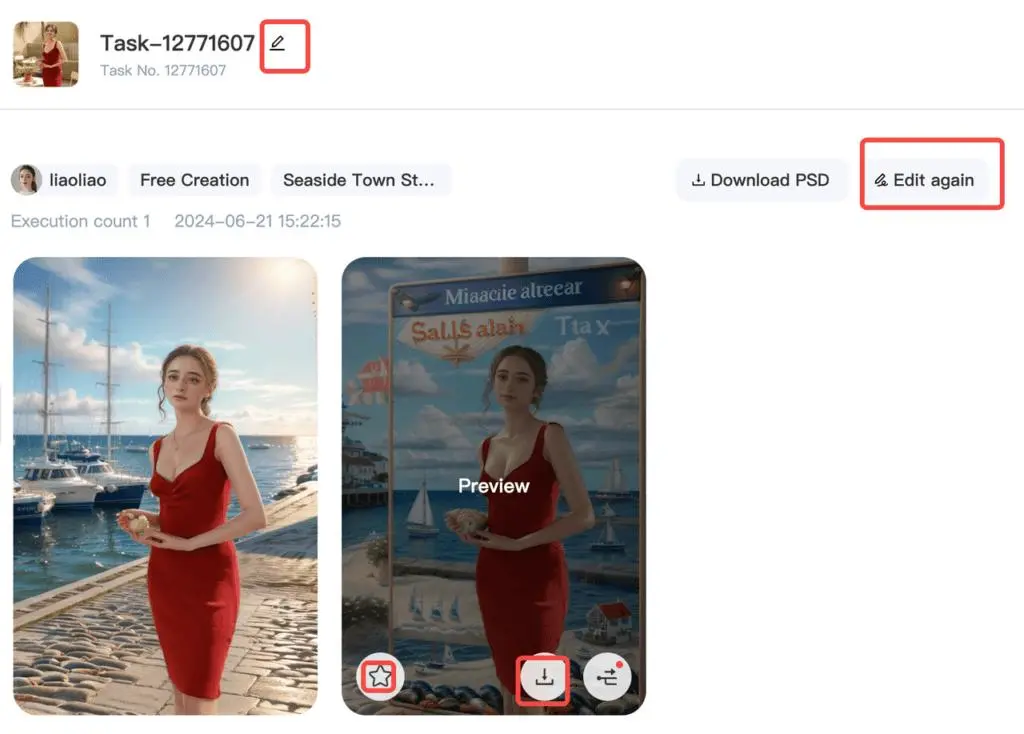Favorite the preview image with the star icon
This screenshot has height=734, width=1024.
379,676
